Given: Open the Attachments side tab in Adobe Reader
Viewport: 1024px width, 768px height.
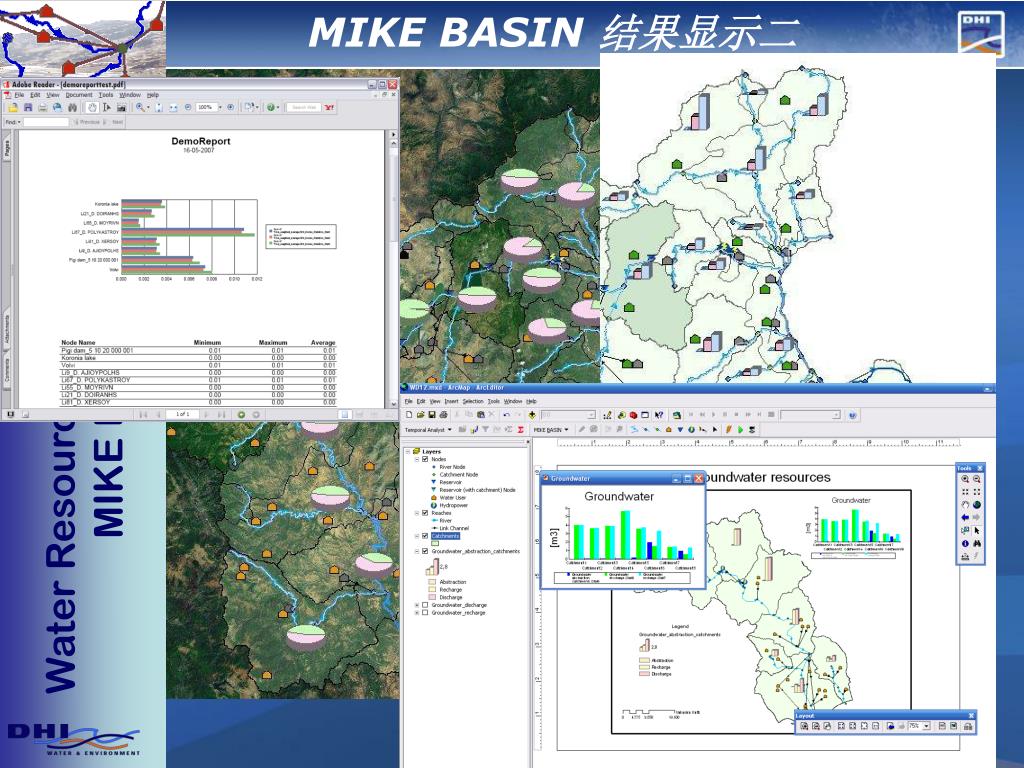Looking at the screenshot, I should [x=7, y=328].
